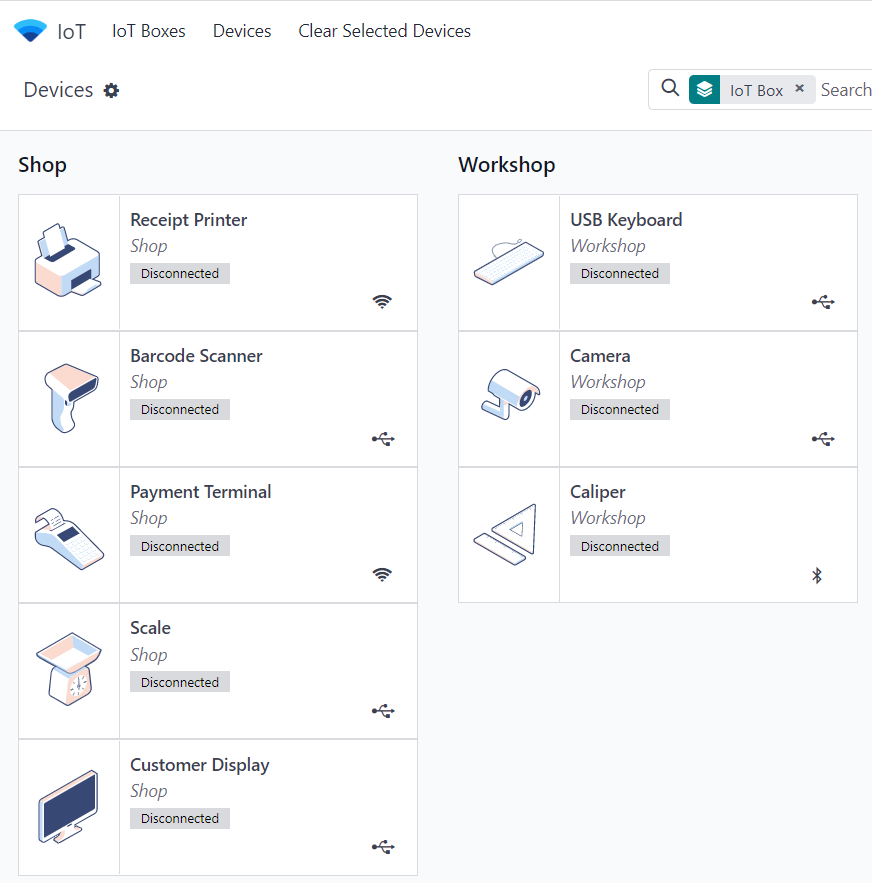Viewport: 872px width, 883px height.
Task: Click the Workshop group header
Action: [x=506, y=165]
